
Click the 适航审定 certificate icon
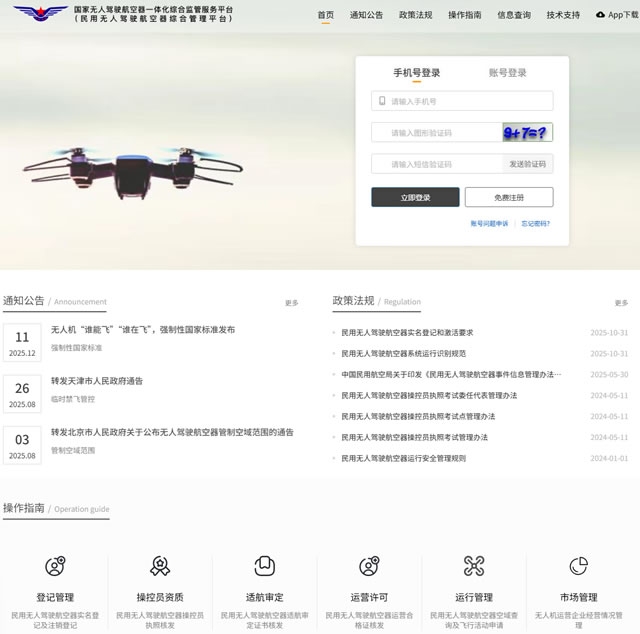click(264, 566)
